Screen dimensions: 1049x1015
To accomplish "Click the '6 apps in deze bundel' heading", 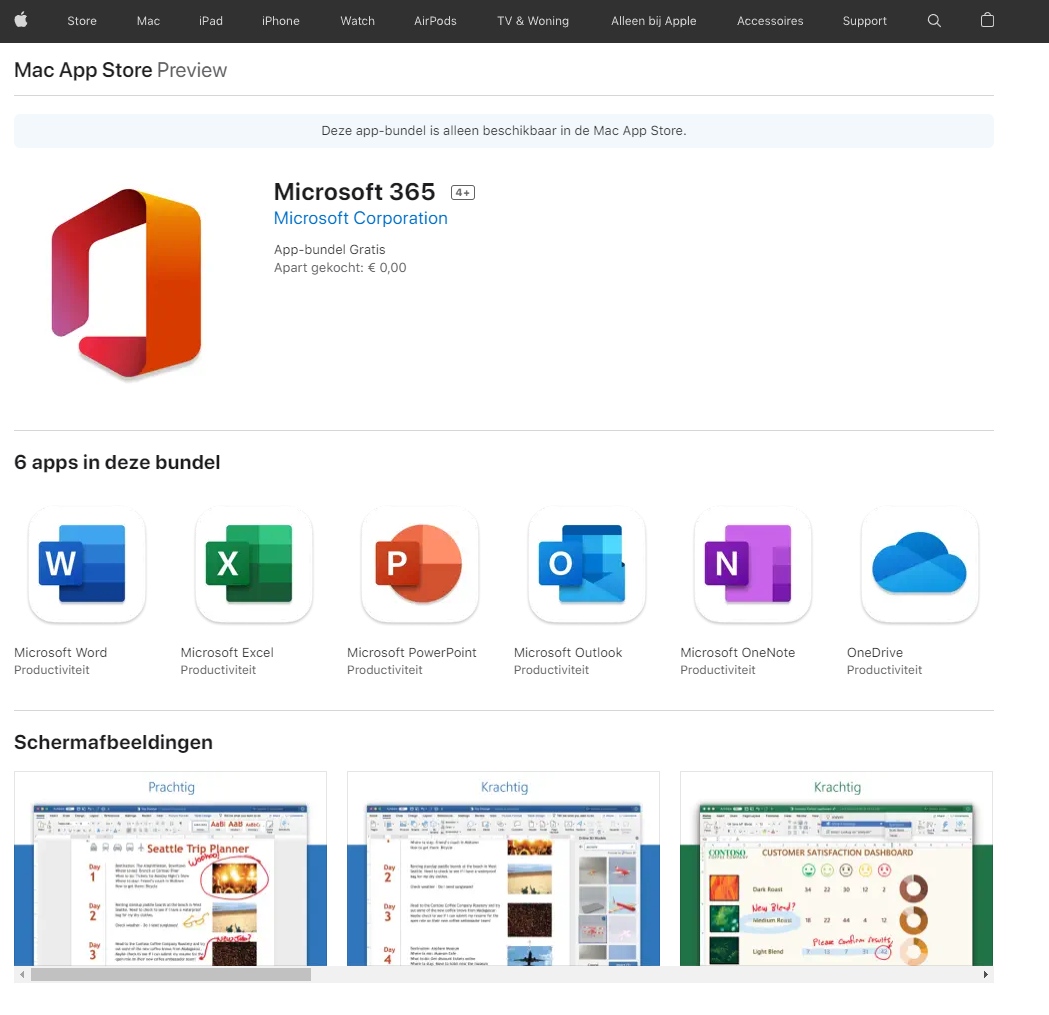I will tap(117, 462).
